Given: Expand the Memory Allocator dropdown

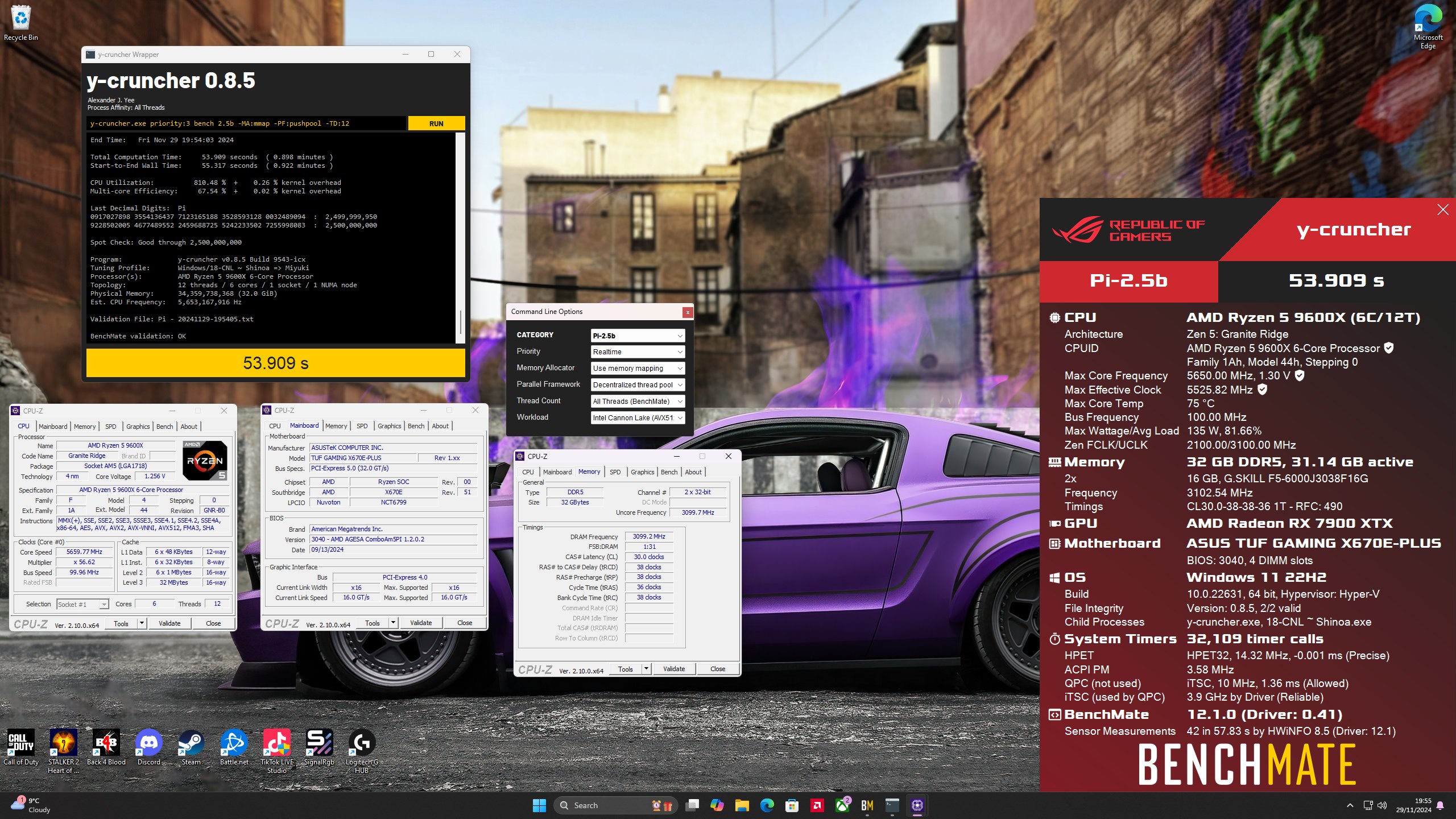Looking at the screenshot, I should click(637, 369).
